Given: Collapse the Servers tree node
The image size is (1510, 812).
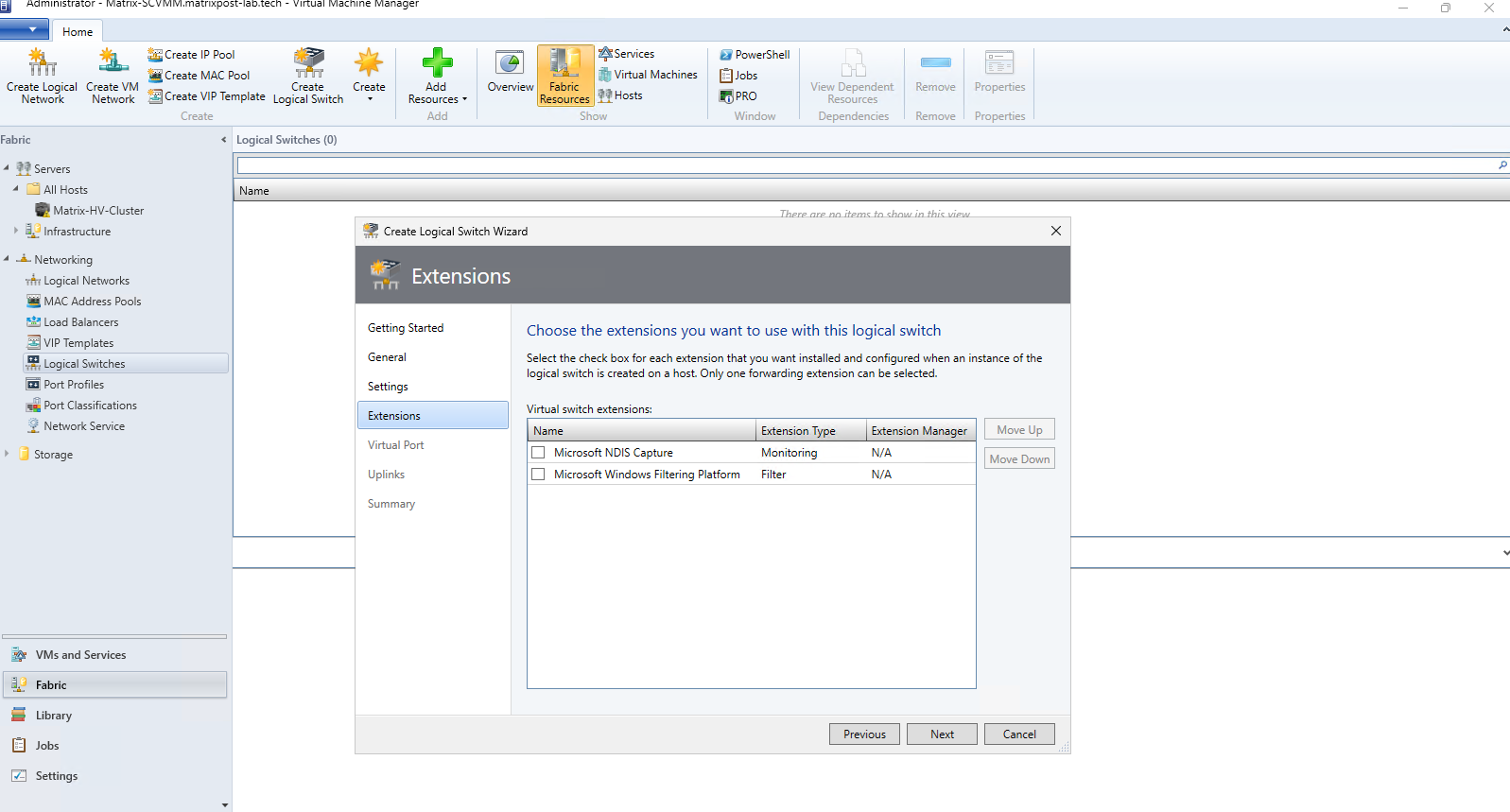Looking at the screenshot, I should coord(7,168).
